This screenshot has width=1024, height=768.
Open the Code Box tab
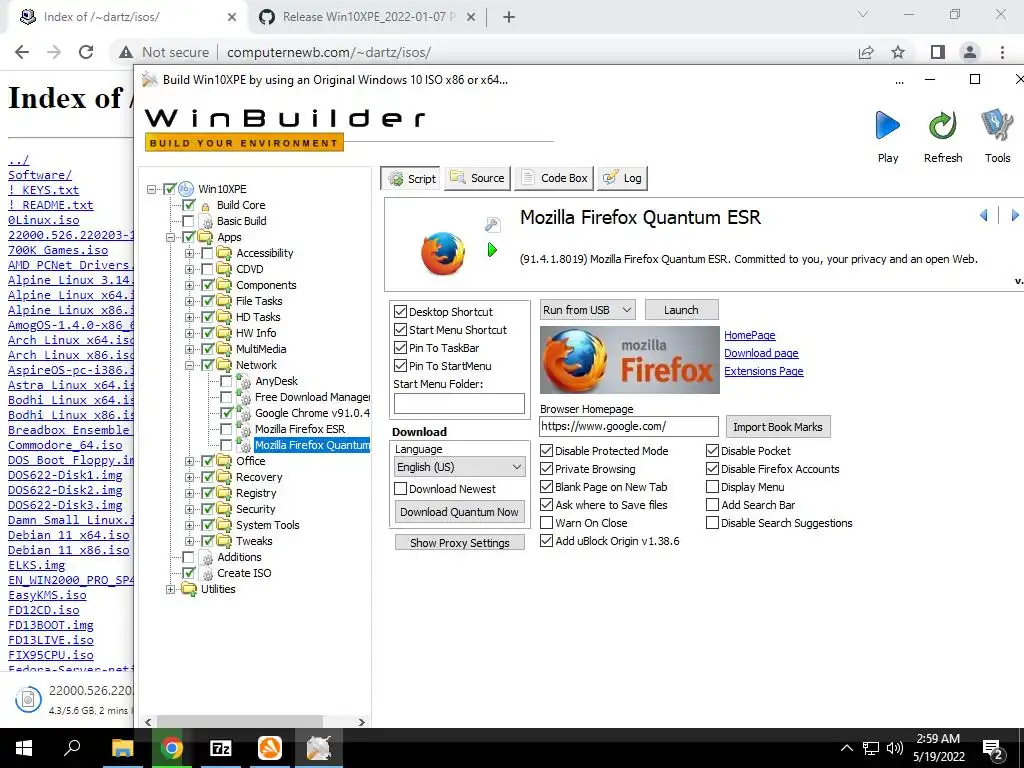click(554, 178)
